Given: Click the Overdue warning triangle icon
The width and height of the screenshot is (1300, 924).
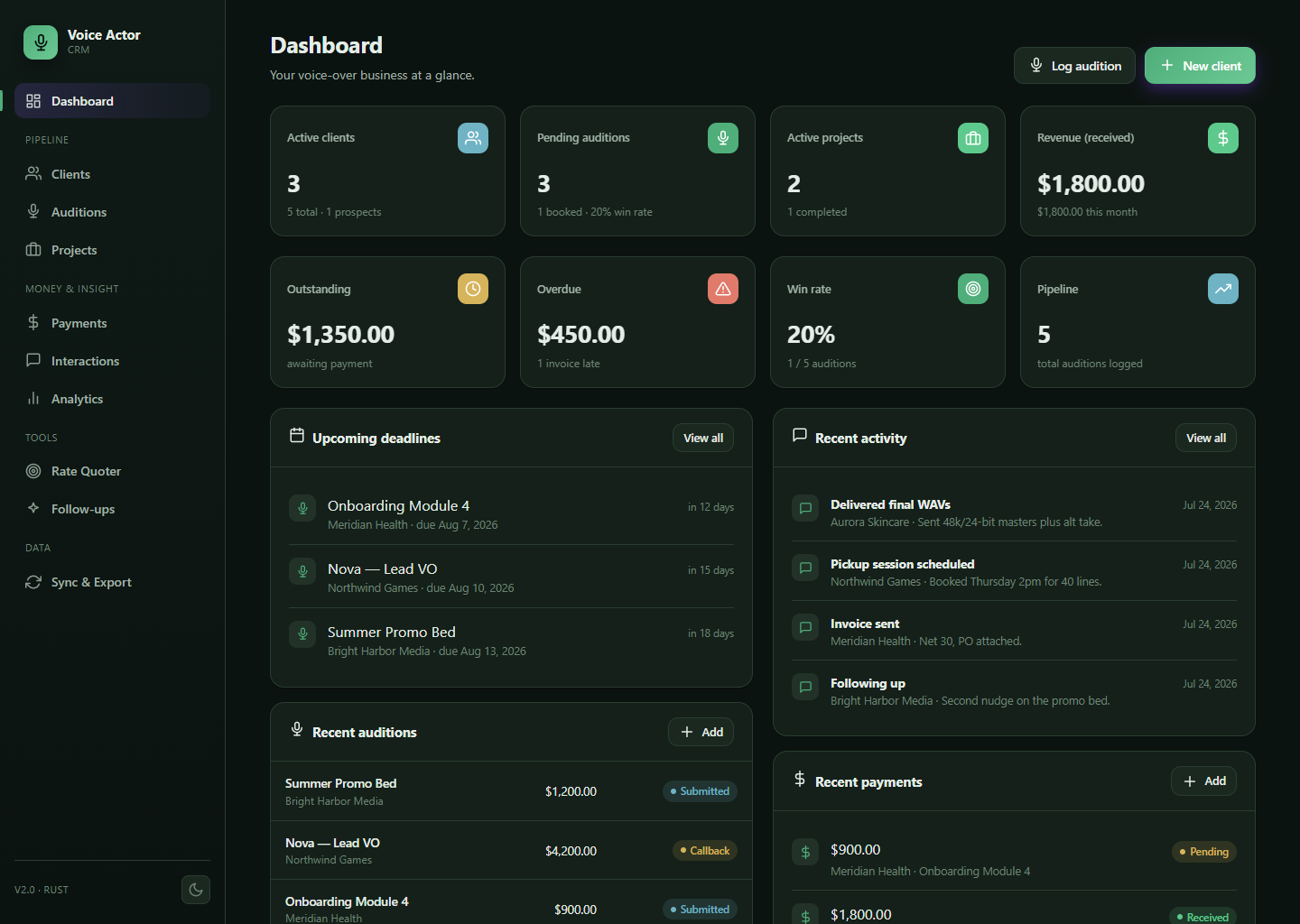Looking at the screenshot, I should click(723, 289).
